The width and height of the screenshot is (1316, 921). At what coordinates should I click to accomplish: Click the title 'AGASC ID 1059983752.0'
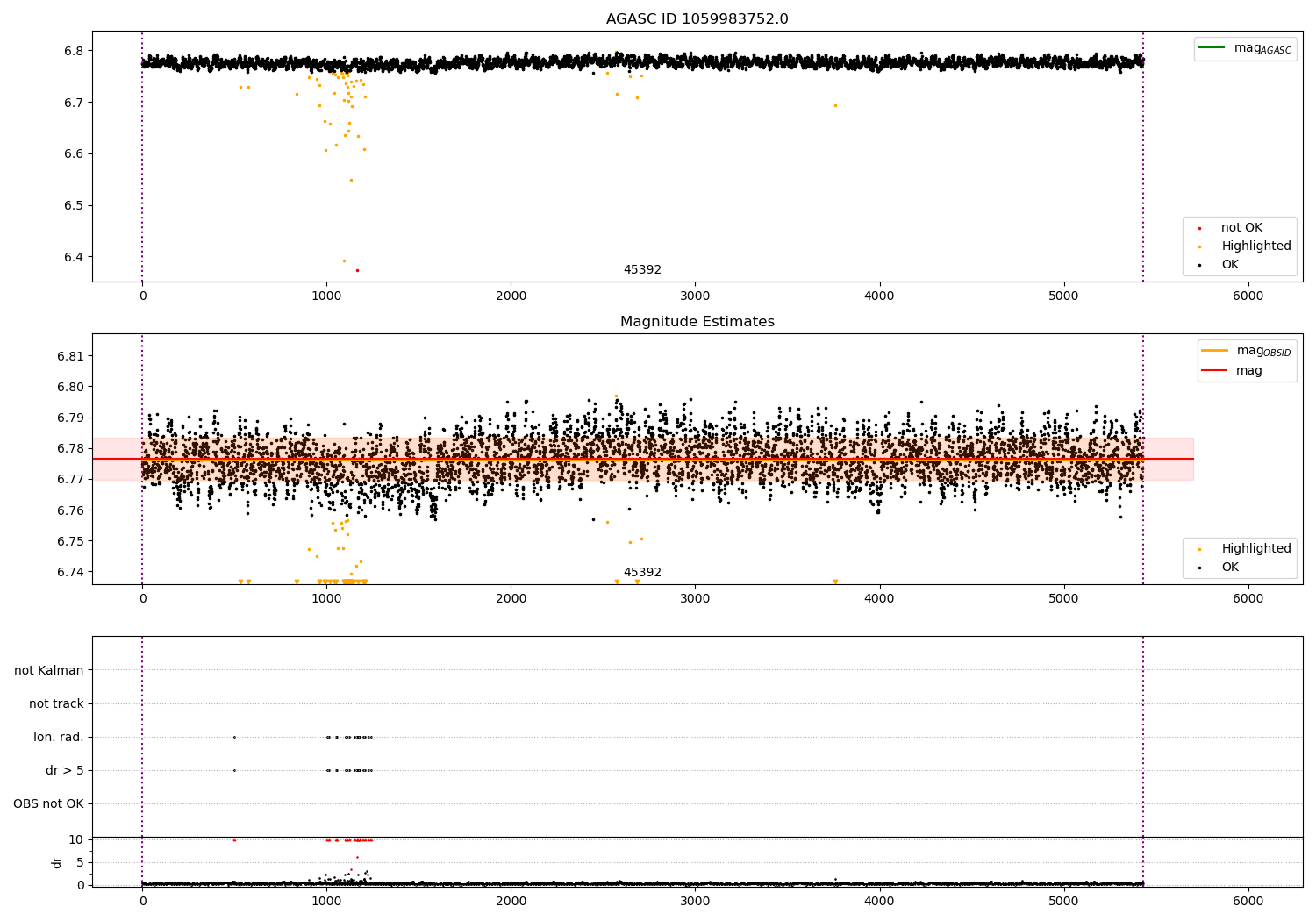coord(697,19)
